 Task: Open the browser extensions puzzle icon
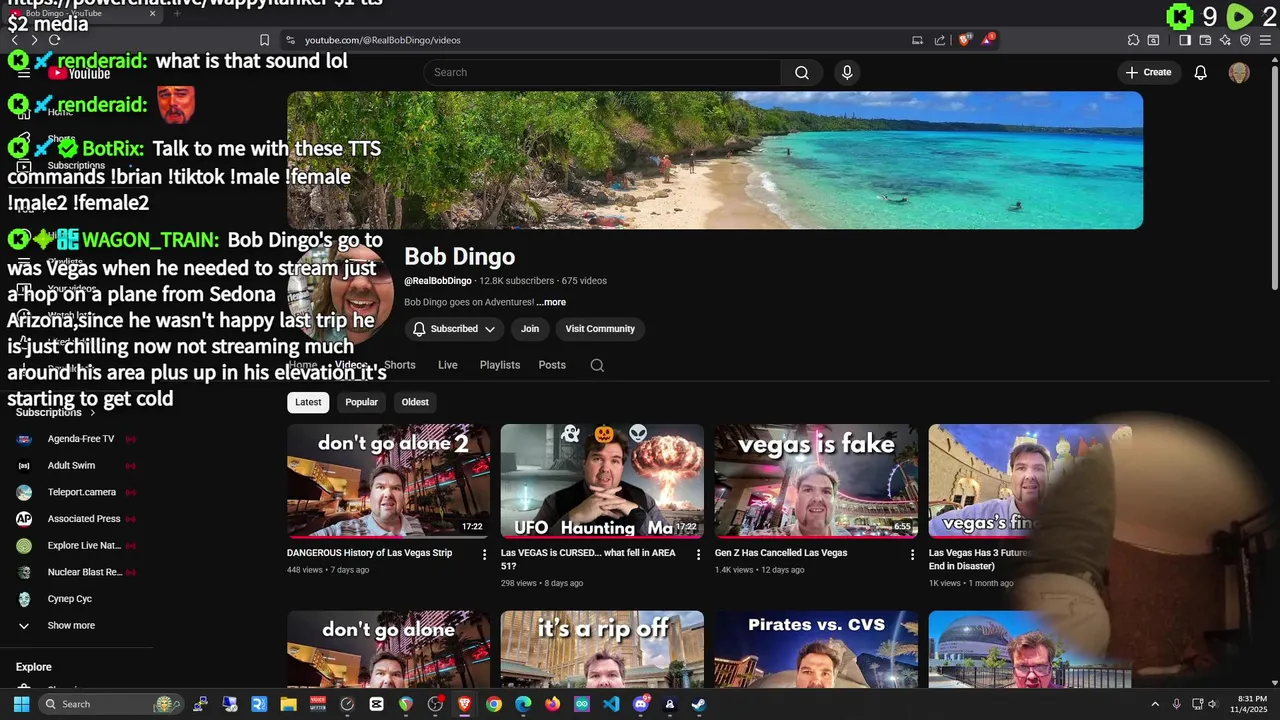coord(1133,40)
